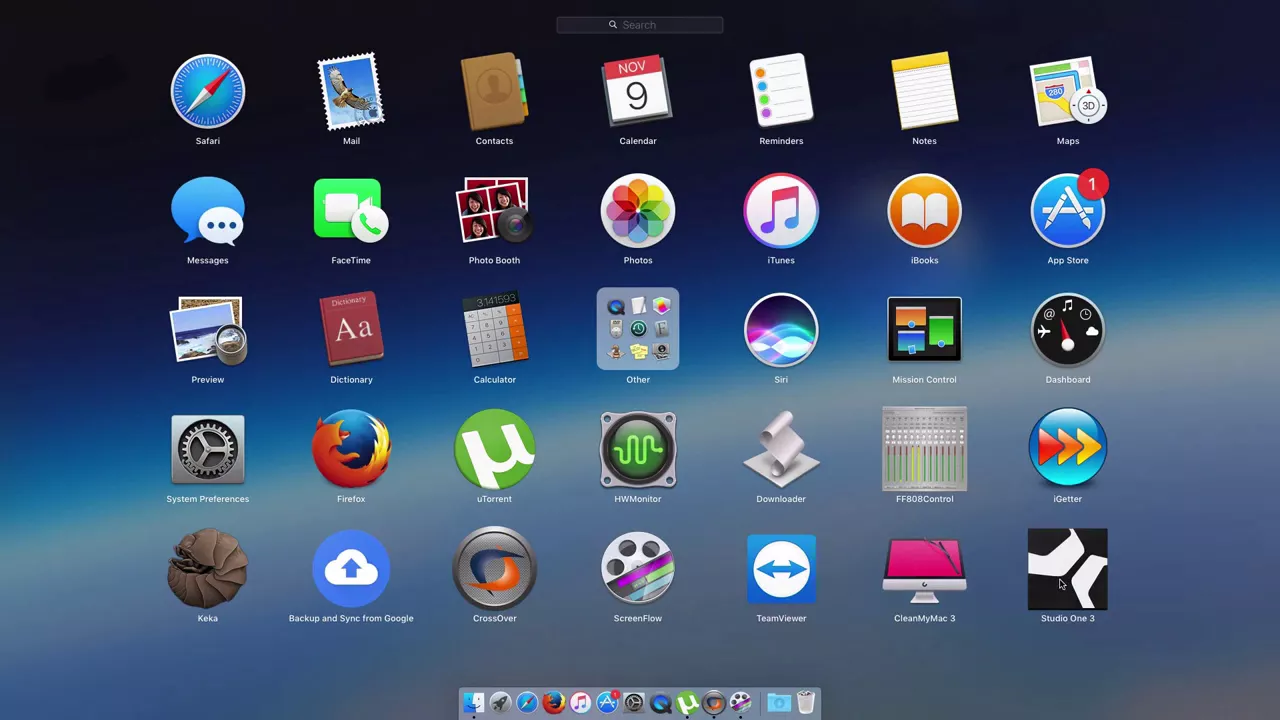Open ScreenFlow from the Dock
The width and height of the screenshot is (1280, 720).
tap(740, 703)
